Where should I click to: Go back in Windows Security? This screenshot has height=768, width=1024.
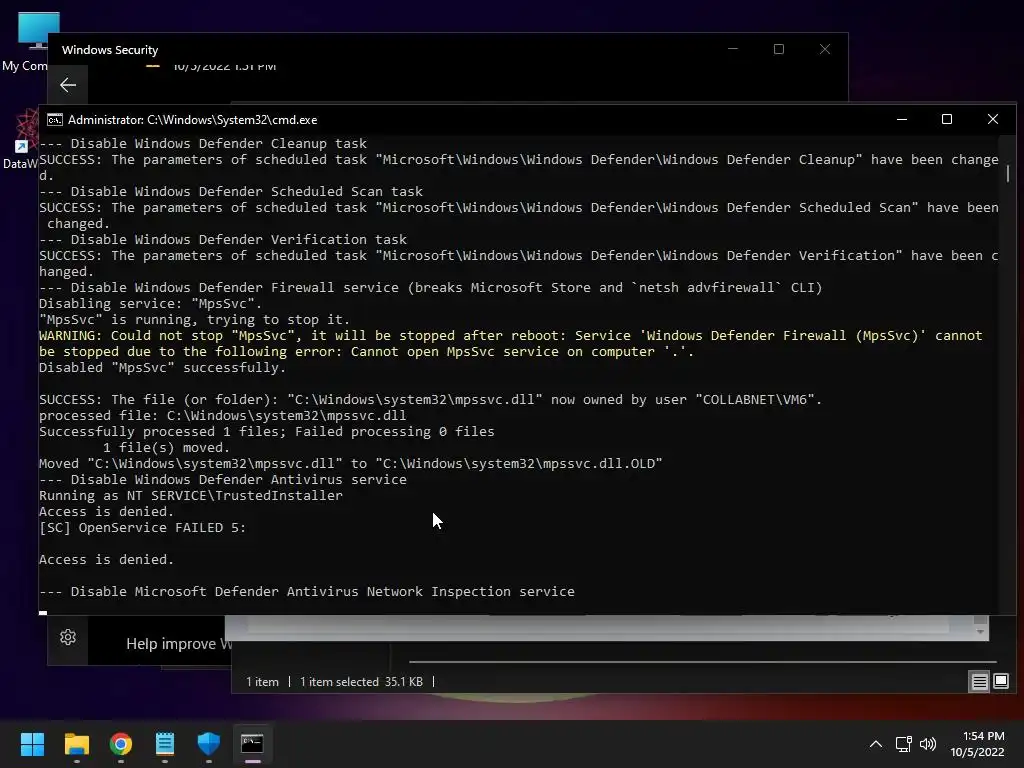pos(68,85)
